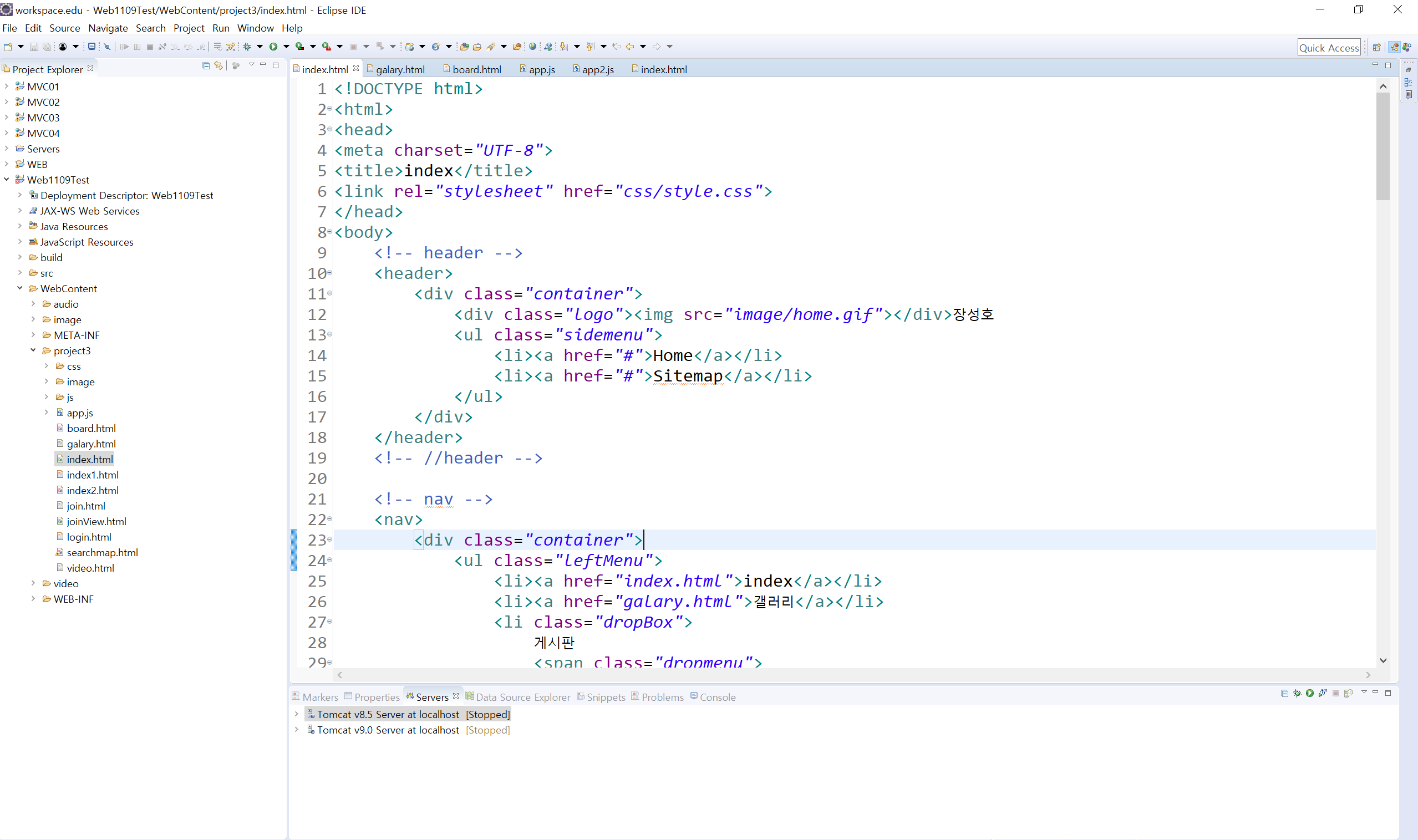Open the Window menu

click(x=255, y=28)
